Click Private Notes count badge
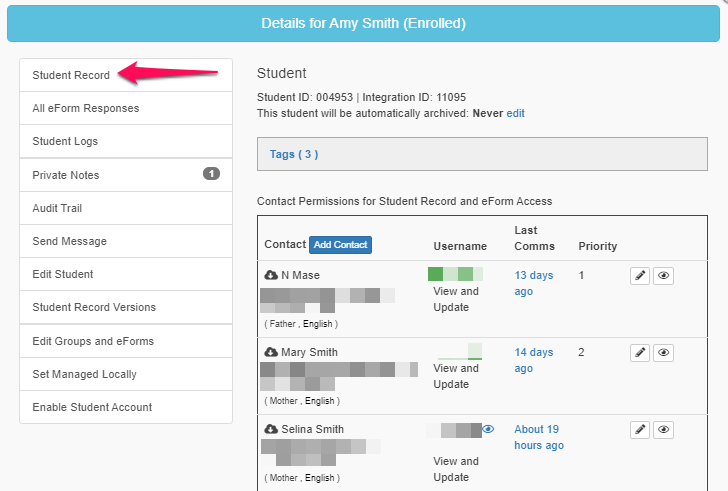This screenshot has width=728, height=491. point(211,174)
